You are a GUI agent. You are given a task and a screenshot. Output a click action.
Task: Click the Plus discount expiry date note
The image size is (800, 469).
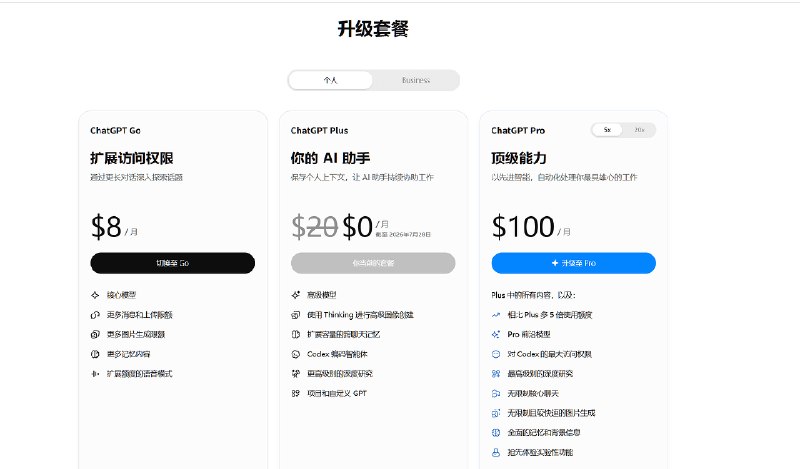403,235
